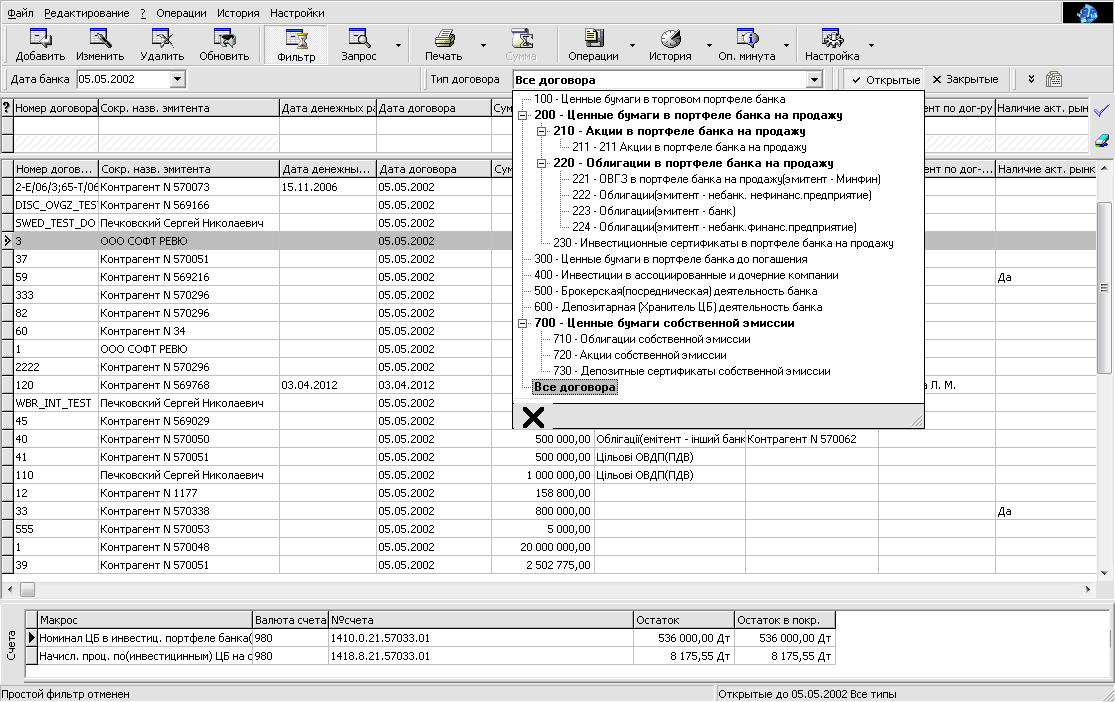Click the Запрос toolbar icon
The image size is (1115, 702).
point(358,45)
